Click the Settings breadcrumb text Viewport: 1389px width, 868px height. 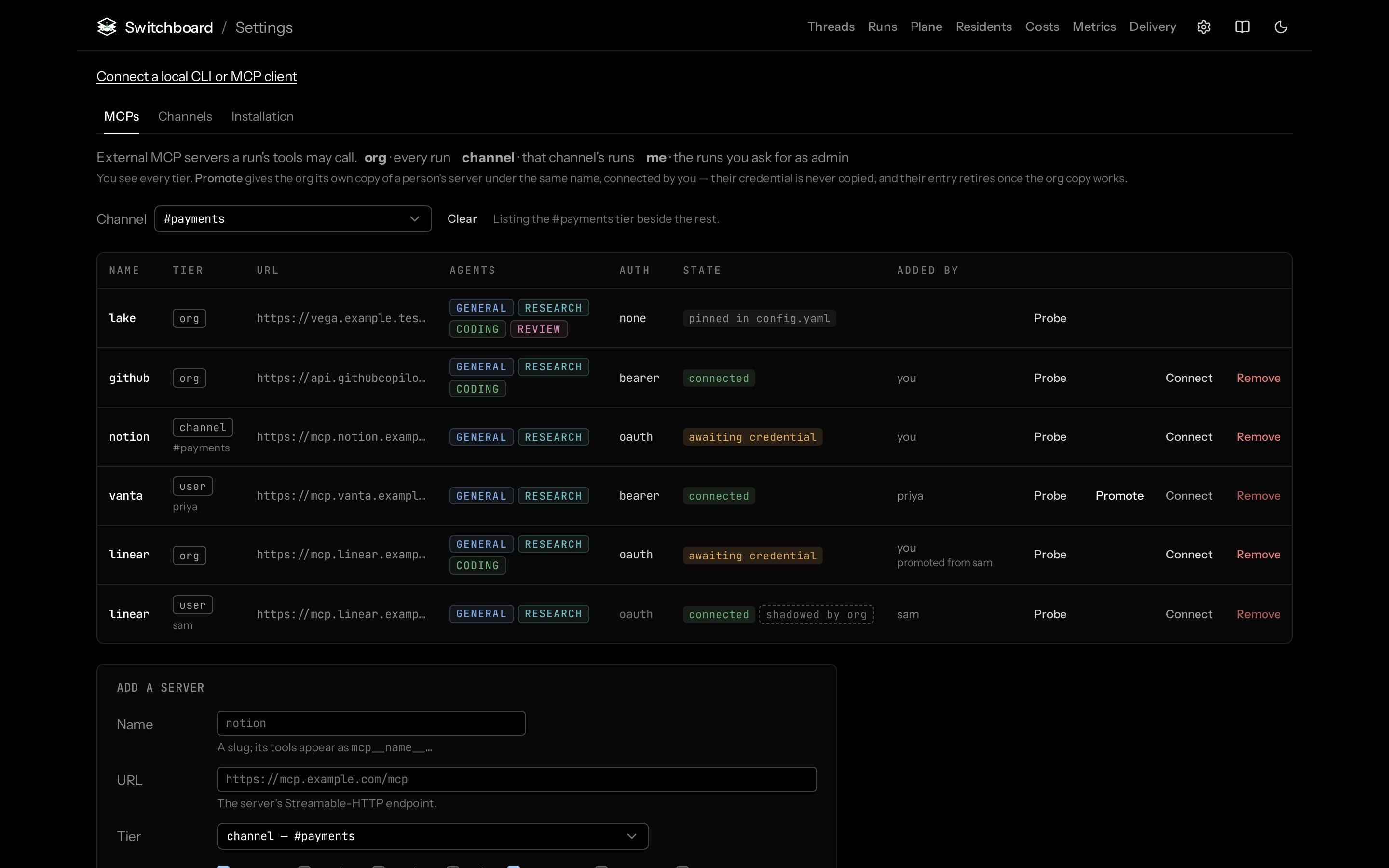263,27
